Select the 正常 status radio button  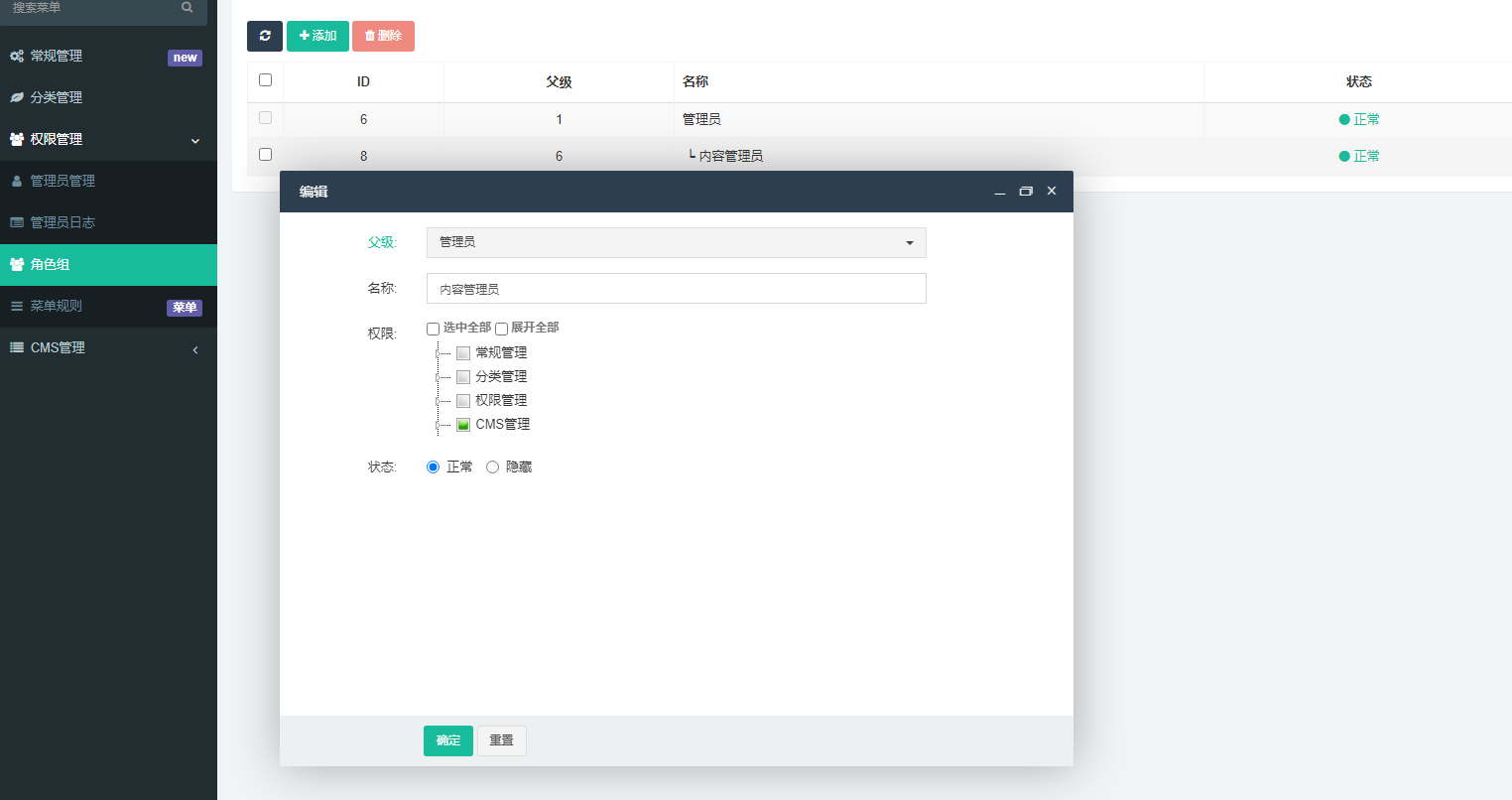(433, 467)
